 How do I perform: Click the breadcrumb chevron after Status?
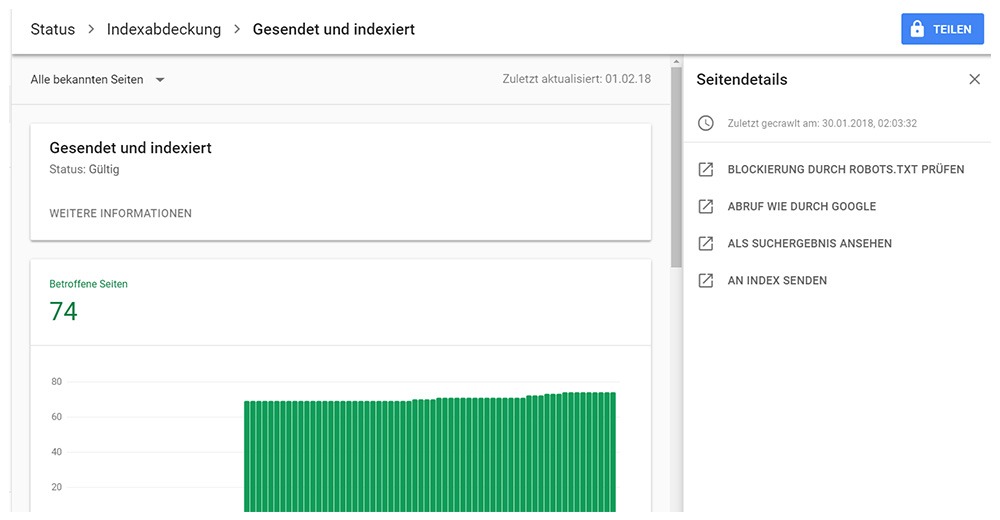(x=91, y=29)
